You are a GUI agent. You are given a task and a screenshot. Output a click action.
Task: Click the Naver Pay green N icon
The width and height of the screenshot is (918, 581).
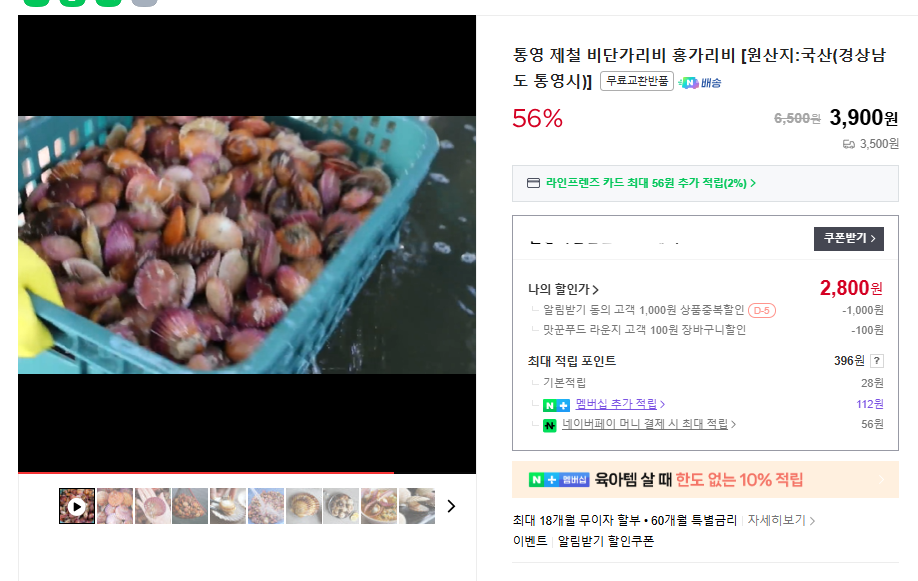point(549,426)
